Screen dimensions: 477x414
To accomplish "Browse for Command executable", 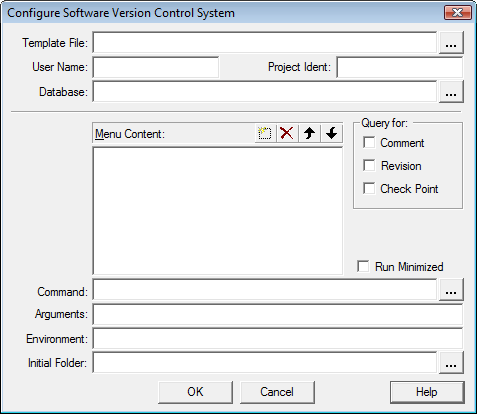I will 451,290.
